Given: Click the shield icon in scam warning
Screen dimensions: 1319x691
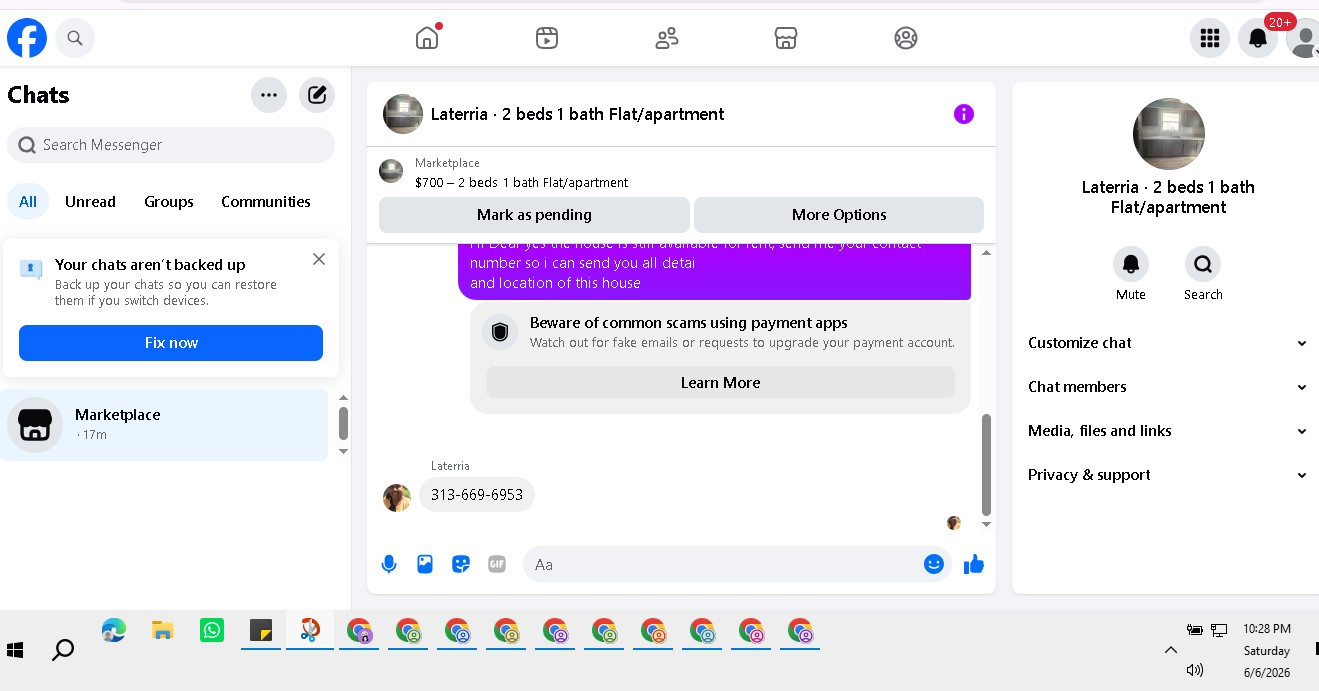Looking at the screenshot, I should click(x=500, y=332).
